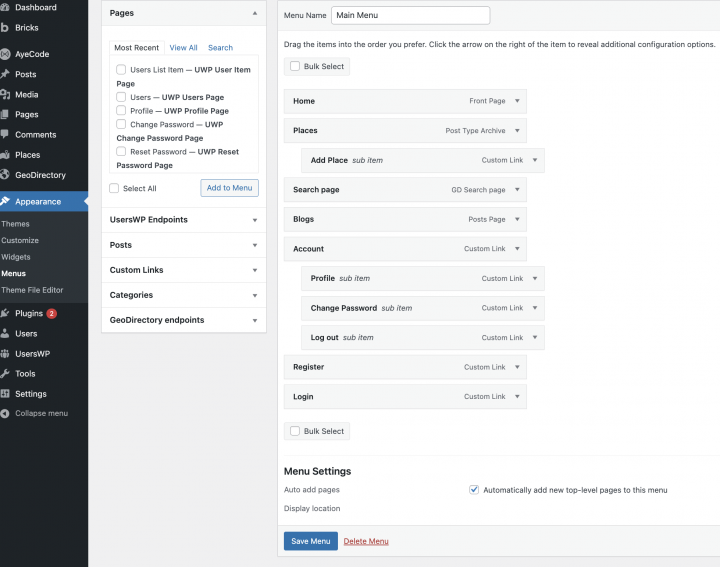The height and width of the screenshot is (567, 720).
Task: Open Media library icon in sidebar
Action: (x=6, y=94)
